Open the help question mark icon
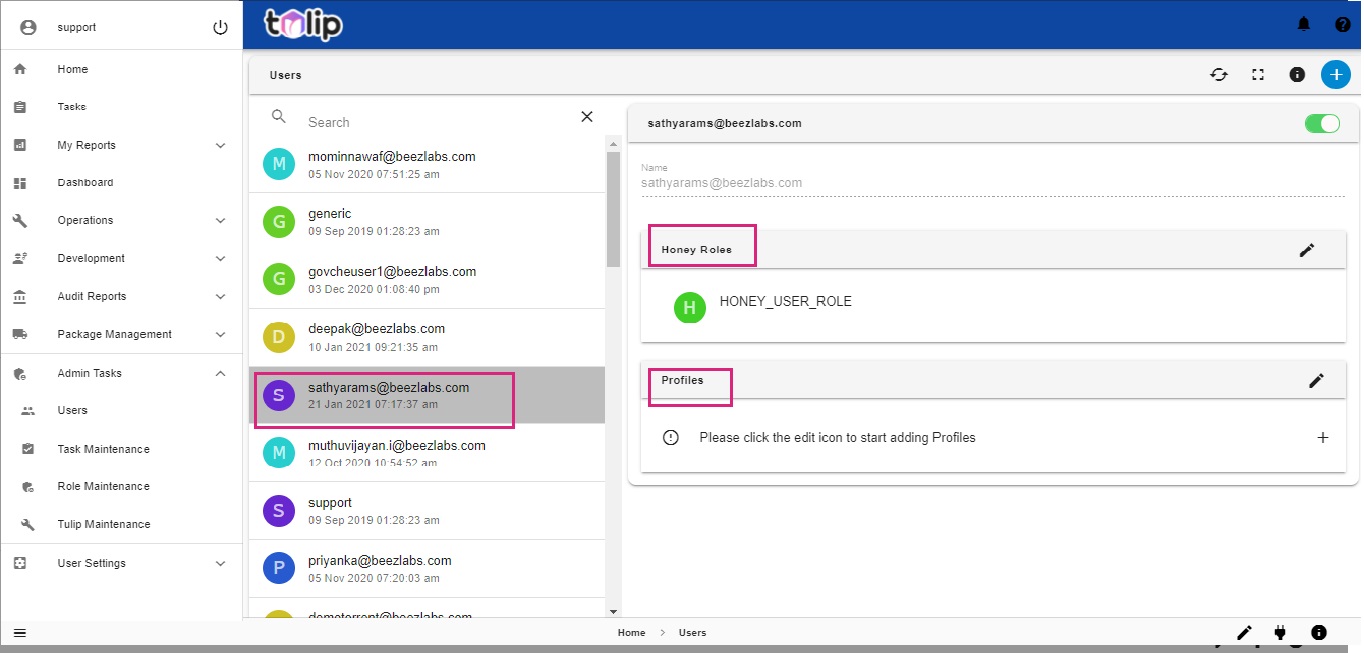The height and width of the screenshot is (653, 1364). pos(1342,24)
